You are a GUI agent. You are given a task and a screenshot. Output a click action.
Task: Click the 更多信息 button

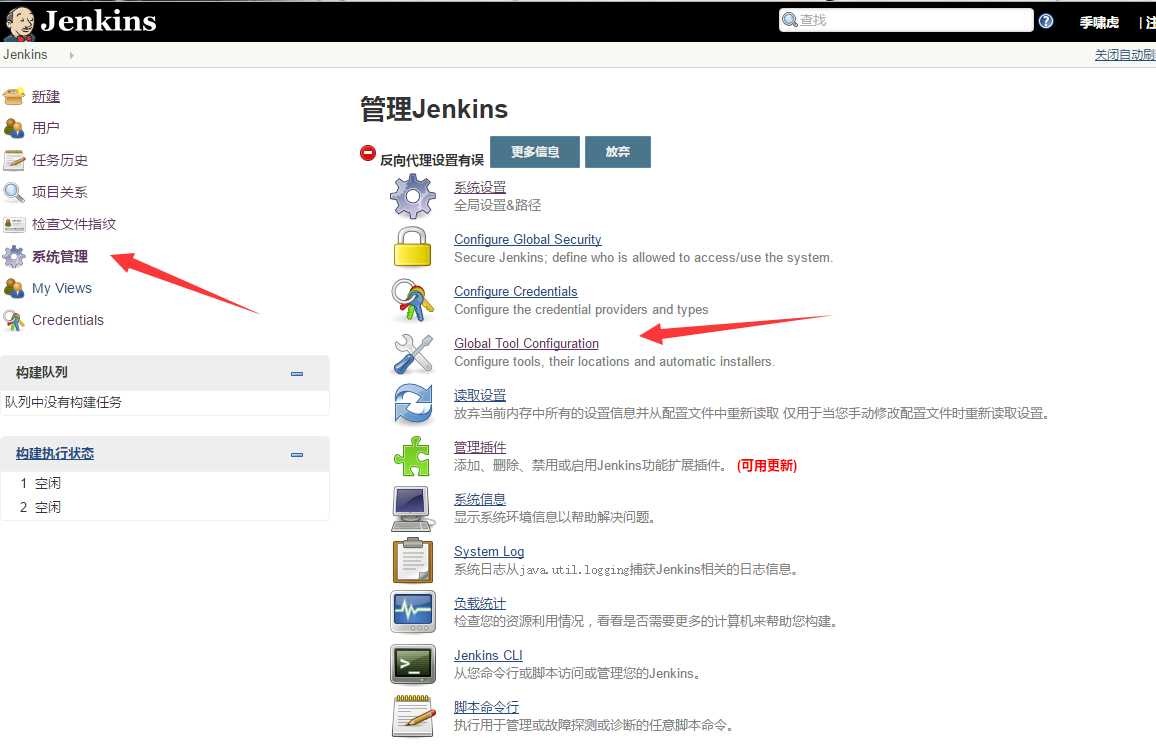535,152
